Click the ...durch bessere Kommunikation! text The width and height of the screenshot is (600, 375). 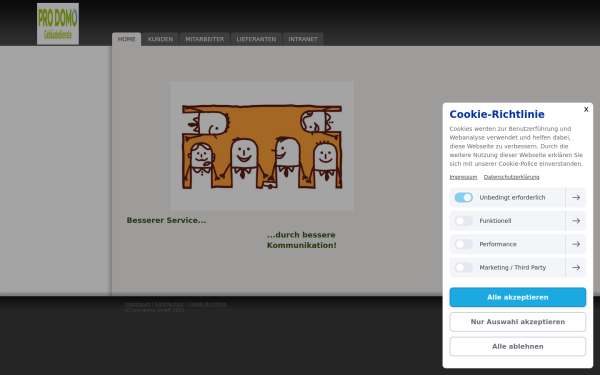point(302,240)
